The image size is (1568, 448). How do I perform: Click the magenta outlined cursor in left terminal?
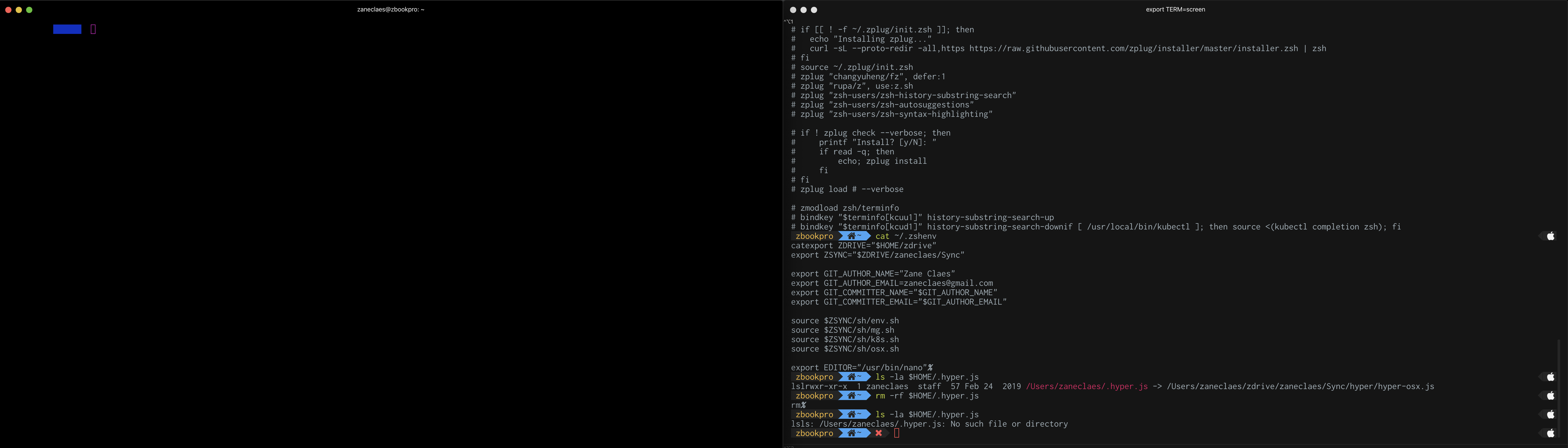tap(93, 29)
